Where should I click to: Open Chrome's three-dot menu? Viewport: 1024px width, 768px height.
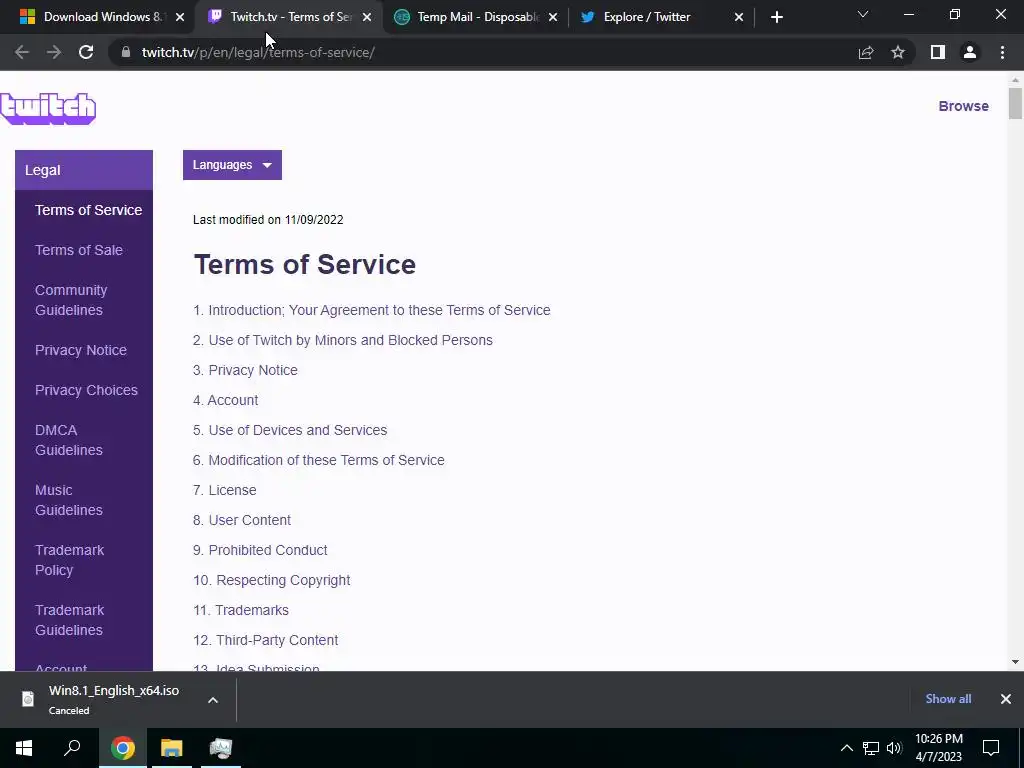pos(1002,52)
